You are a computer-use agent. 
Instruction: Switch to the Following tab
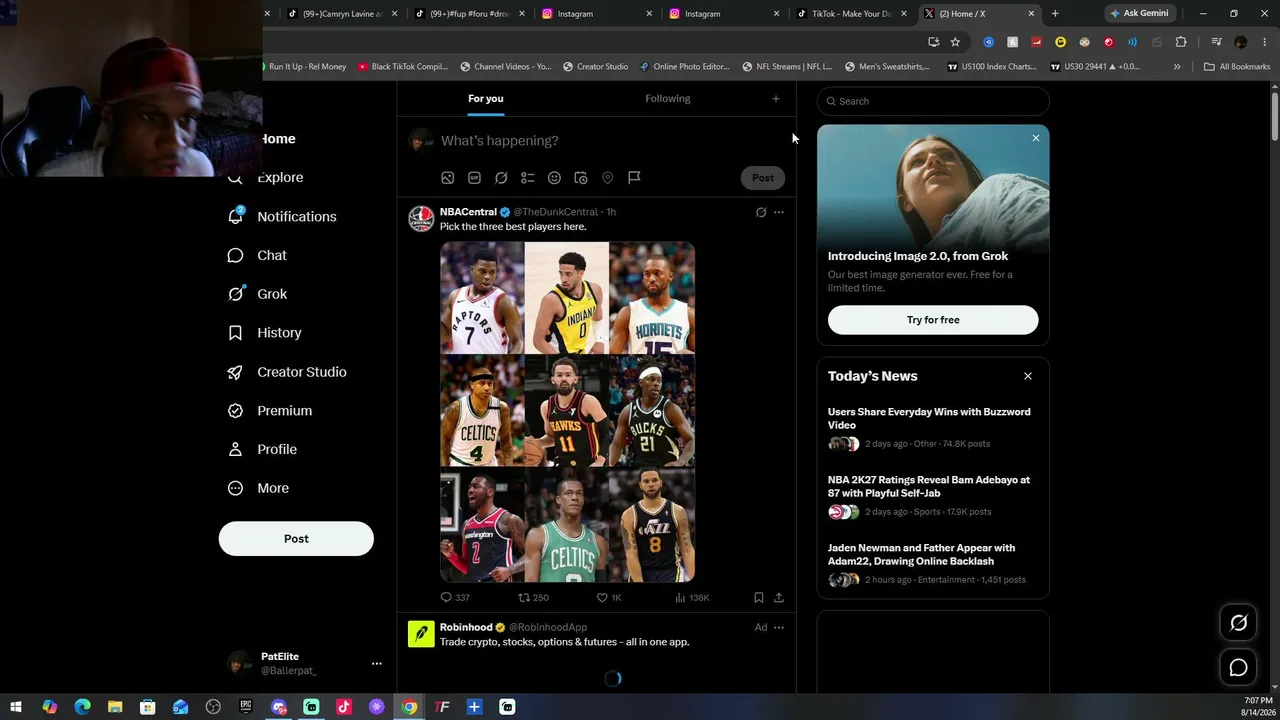pyautogui.click(x=668, y=99)
